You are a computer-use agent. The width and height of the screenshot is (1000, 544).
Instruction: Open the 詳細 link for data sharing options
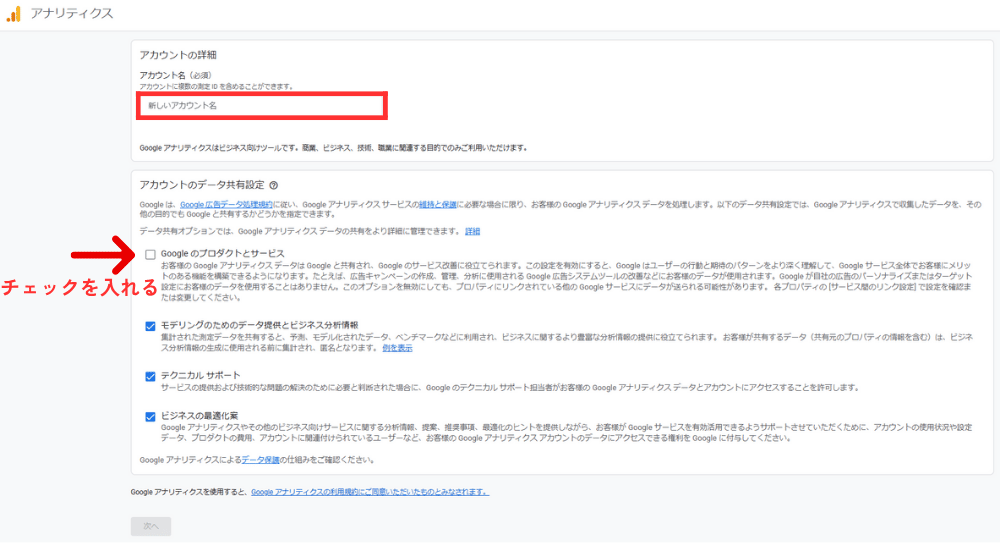pos(473,232)
